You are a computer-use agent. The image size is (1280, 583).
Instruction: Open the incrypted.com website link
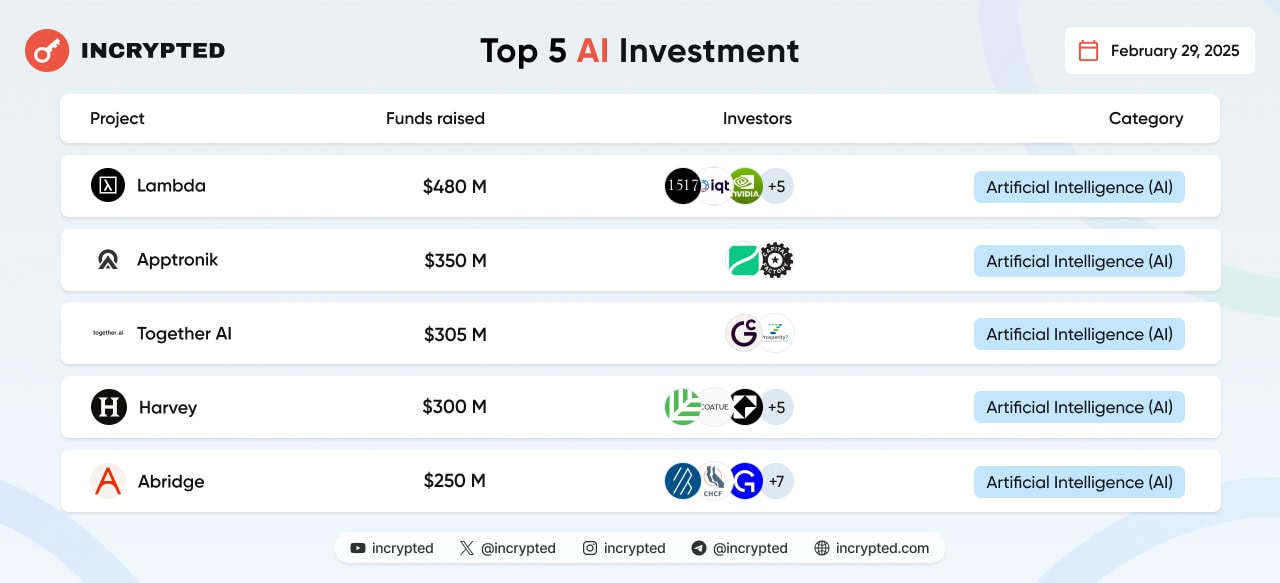872,548
